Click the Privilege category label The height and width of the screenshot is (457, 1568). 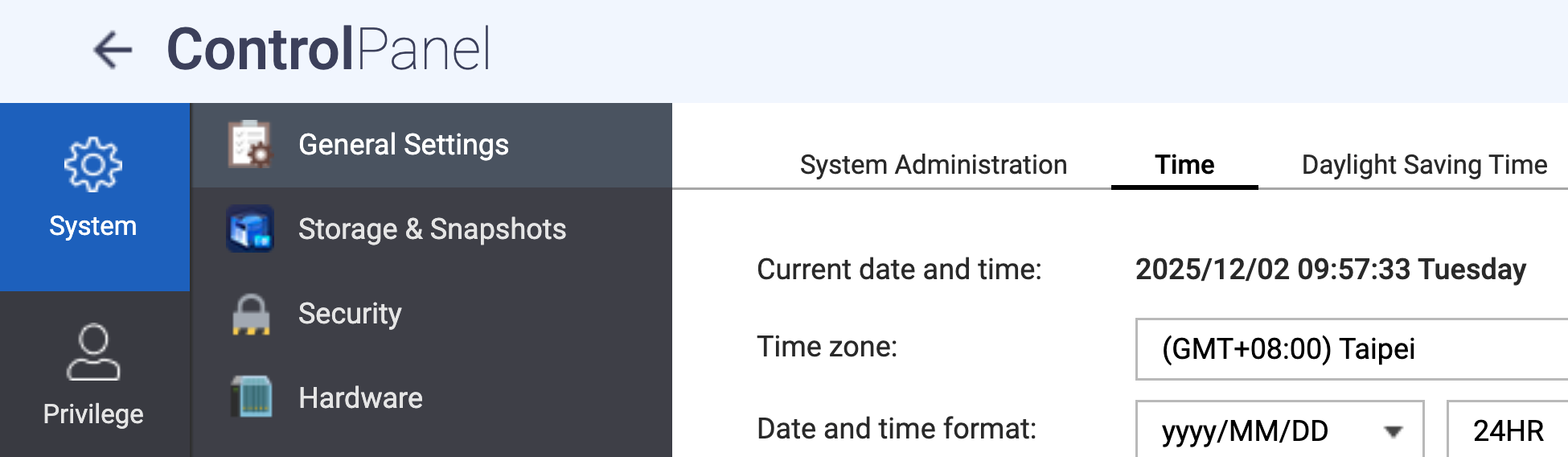click(93, 414)
